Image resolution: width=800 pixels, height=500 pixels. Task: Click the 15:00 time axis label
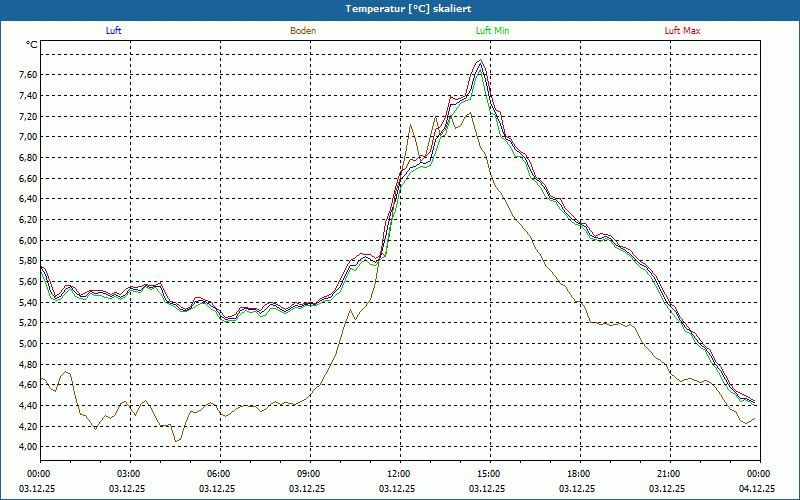pos(488,474)
